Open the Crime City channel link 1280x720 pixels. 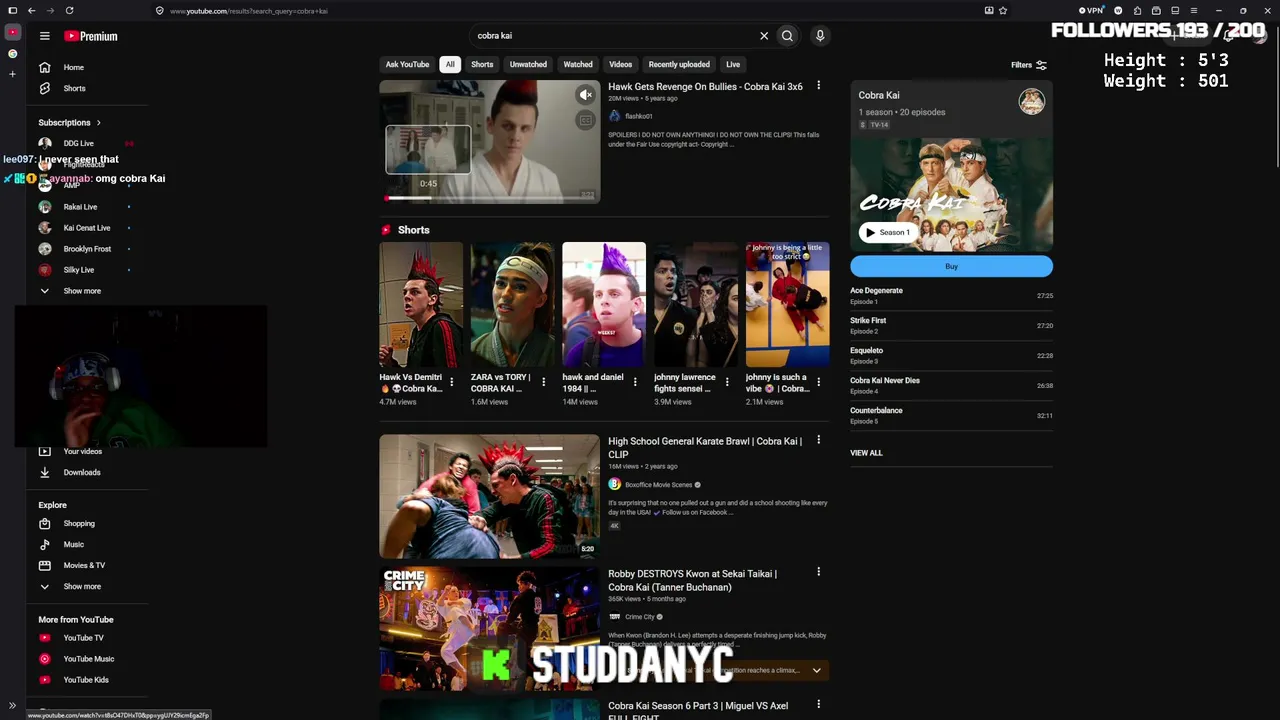tap(639, 617)
